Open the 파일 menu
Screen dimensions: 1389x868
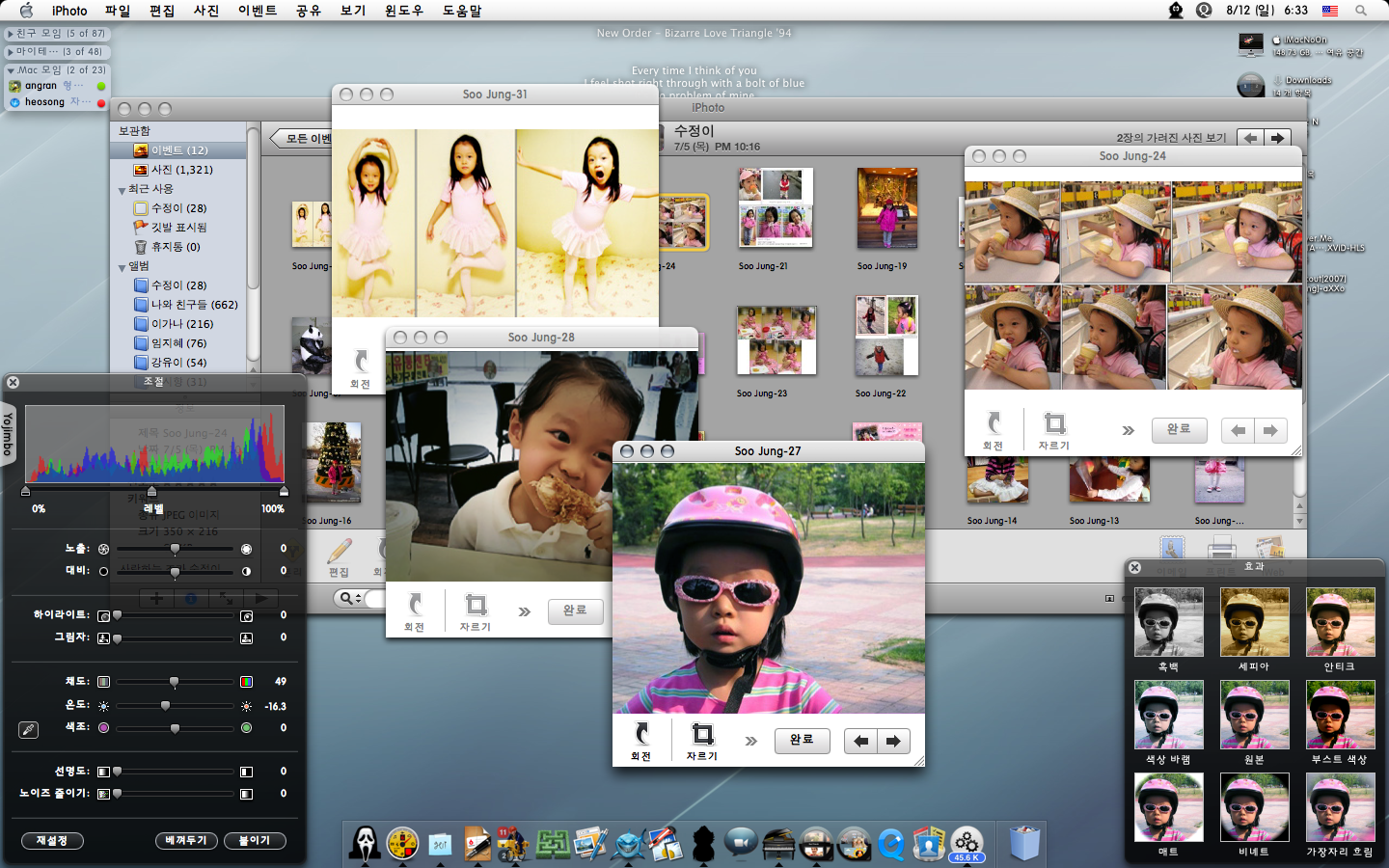coord(118,11)
